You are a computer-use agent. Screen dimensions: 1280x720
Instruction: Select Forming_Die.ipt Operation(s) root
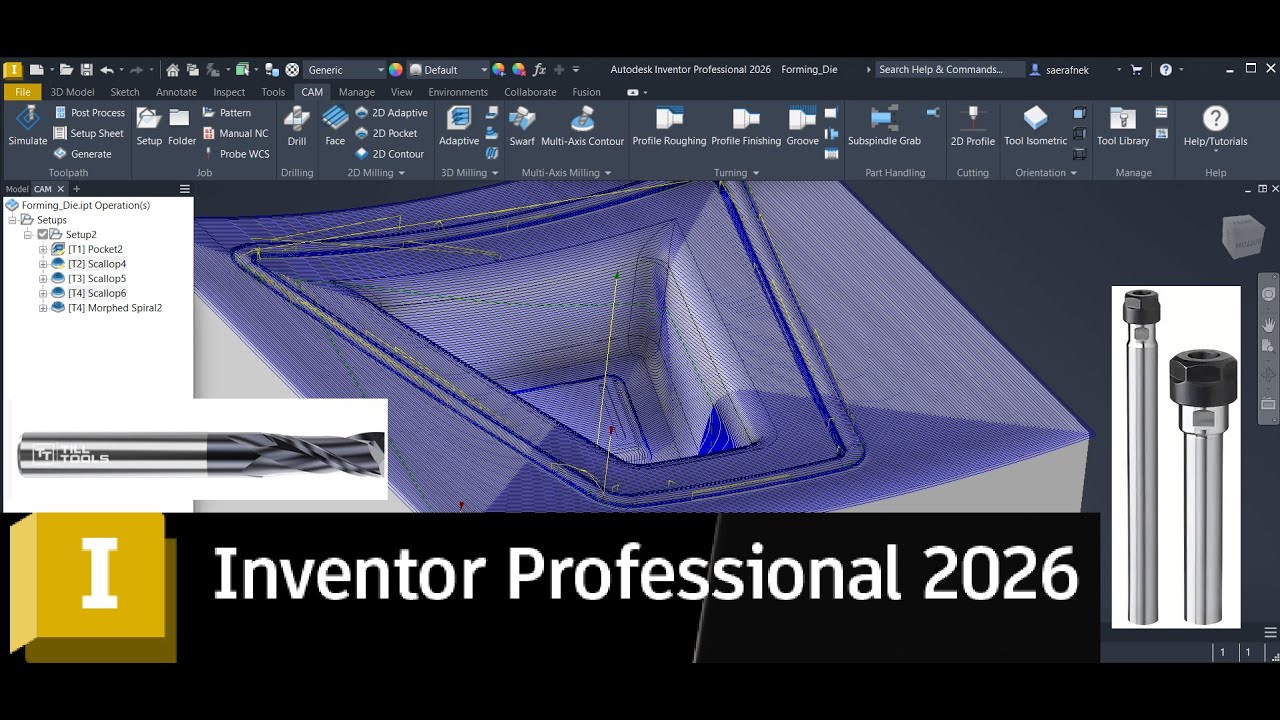pos(86,205)
